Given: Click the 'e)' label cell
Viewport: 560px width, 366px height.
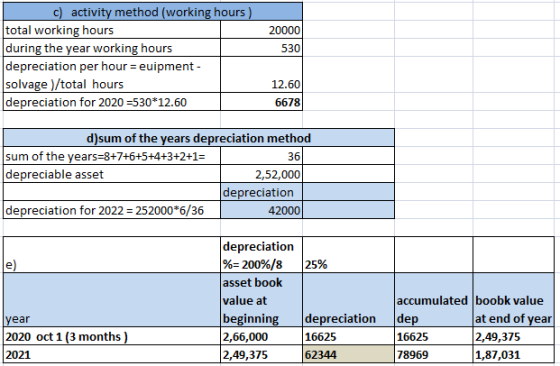Looking at the screenshot, I should (x=112, y=255).
